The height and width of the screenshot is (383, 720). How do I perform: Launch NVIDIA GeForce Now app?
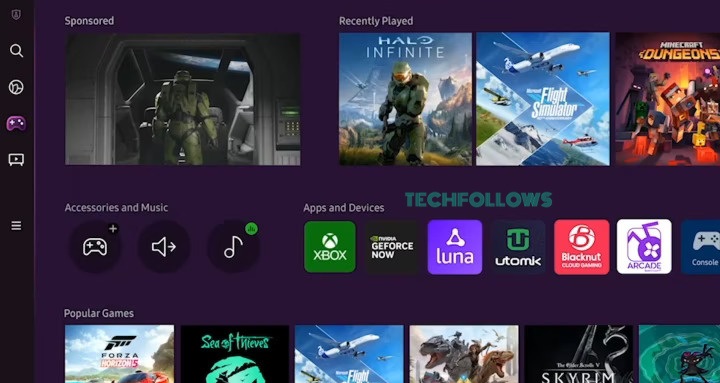(393, 247)
